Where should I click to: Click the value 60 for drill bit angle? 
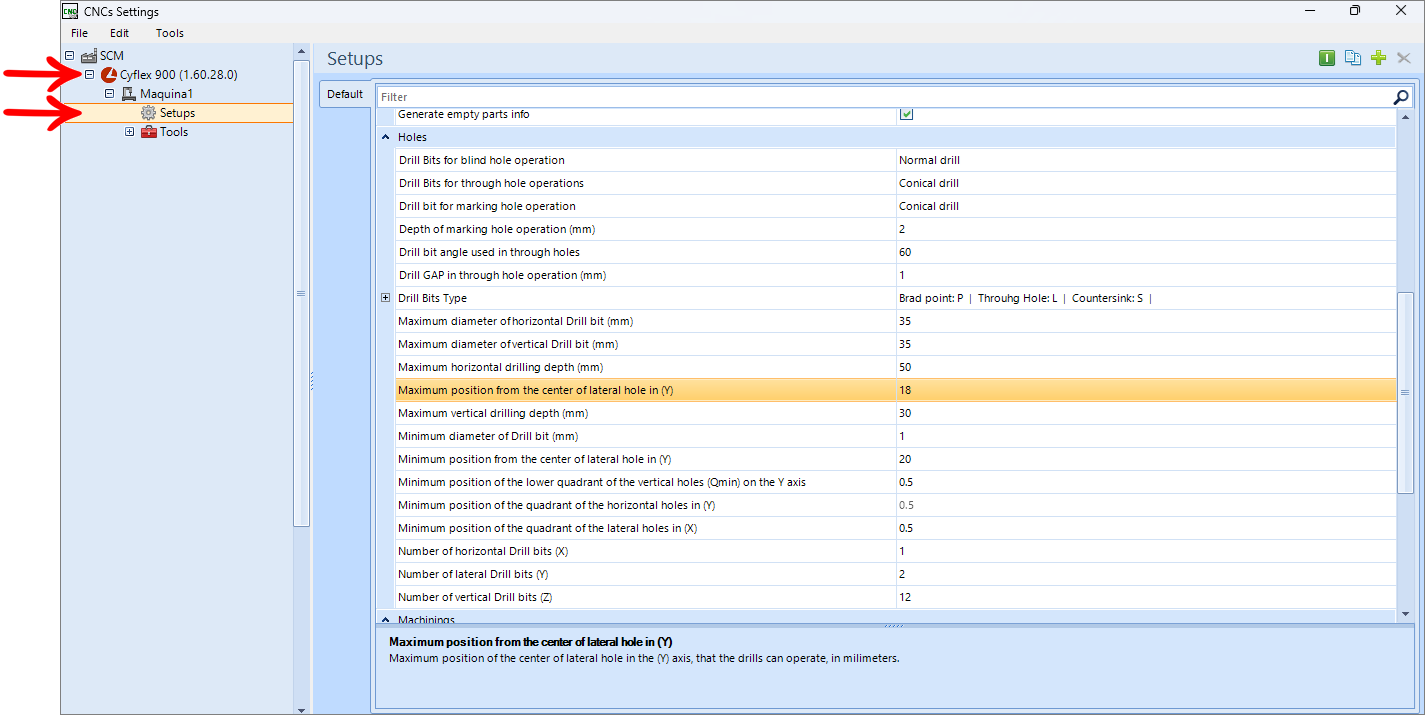905,252
